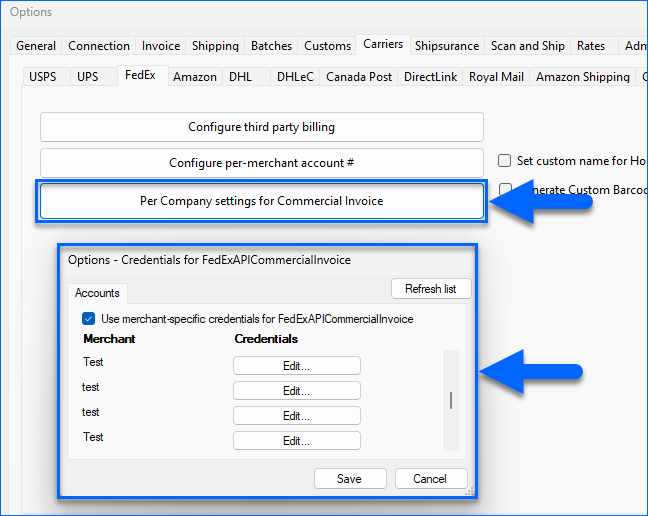Switch to the Connection tab
Viewport: 648px width, 516px height.
tap(99, 45)
